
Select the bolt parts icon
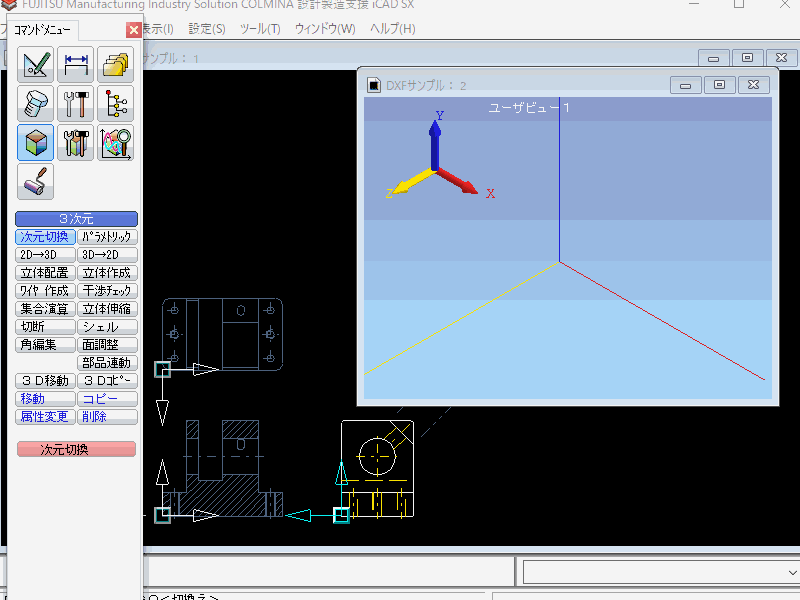pyautogui.click(x=35, y=103)
